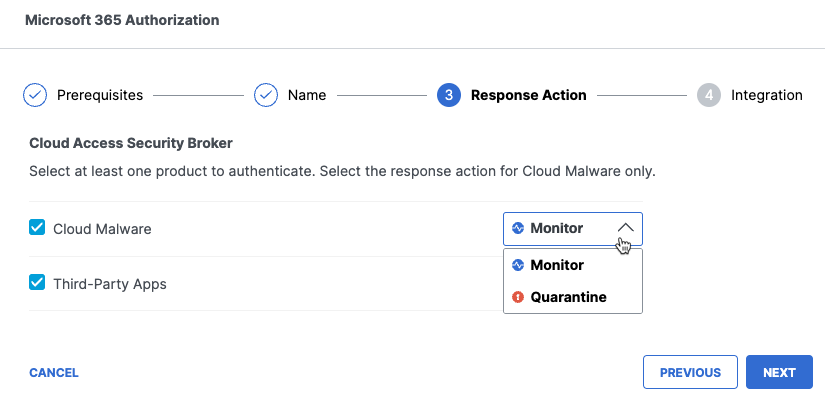
Task: Uncheck the Cloud Malware checkbox
Action: 37,227
